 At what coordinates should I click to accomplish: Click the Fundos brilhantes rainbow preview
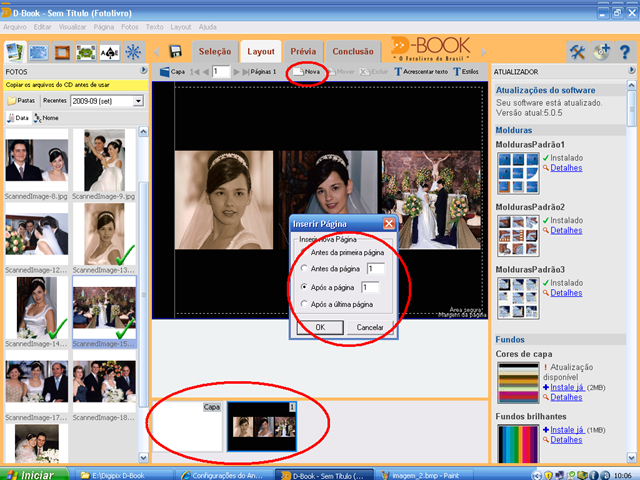tap(518, 444)
